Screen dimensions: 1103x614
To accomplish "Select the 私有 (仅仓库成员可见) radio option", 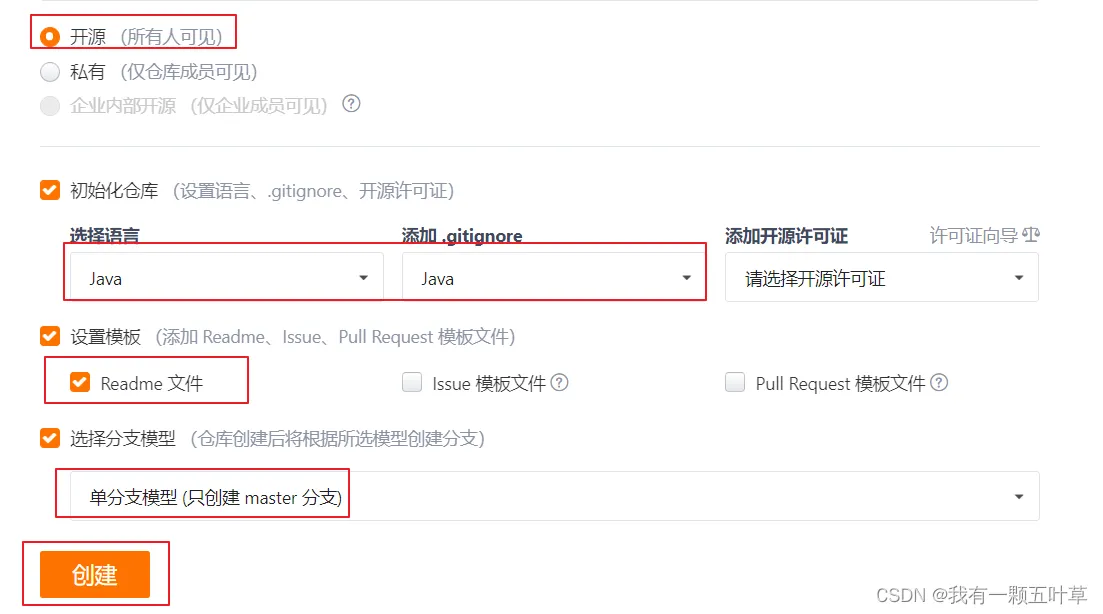I will coord(50,72).
